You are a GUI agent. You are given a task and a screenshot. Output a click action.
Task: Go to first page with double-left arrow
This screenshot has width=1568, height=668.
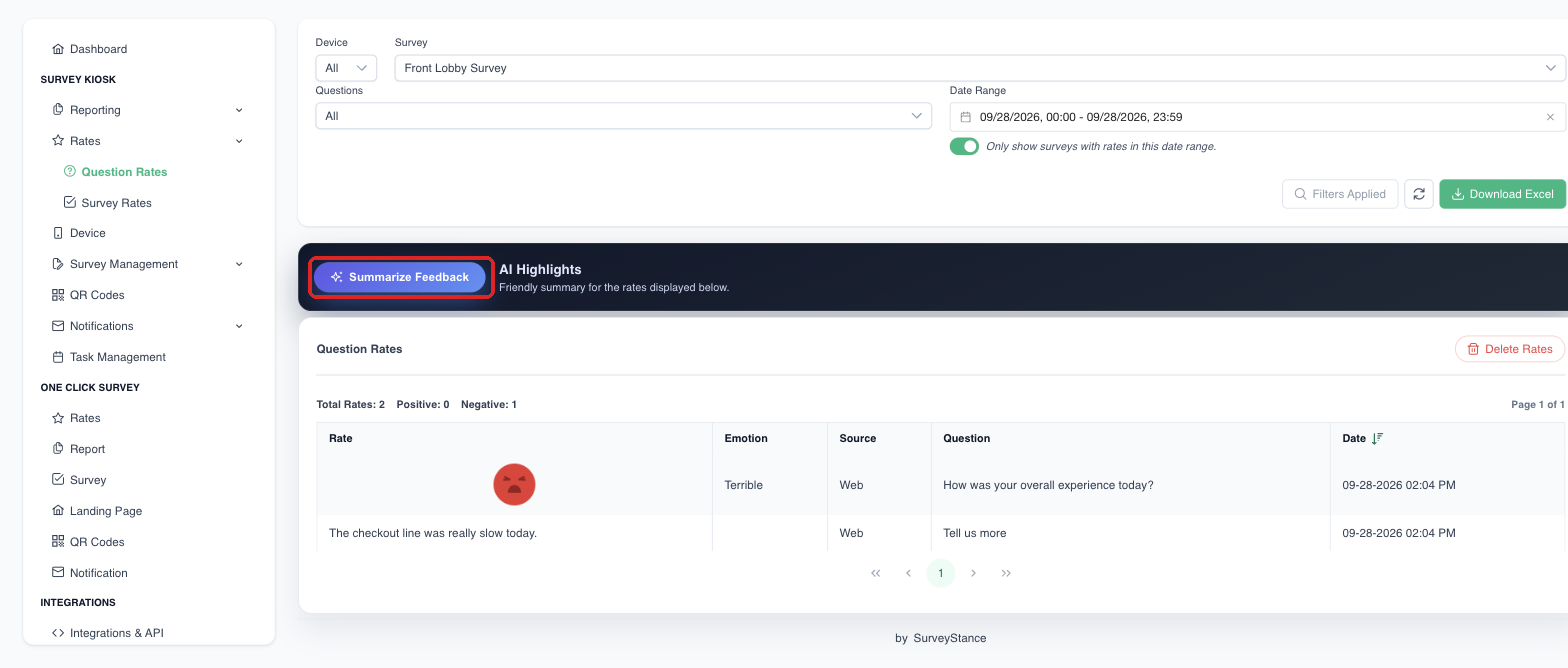coord(876,573)
